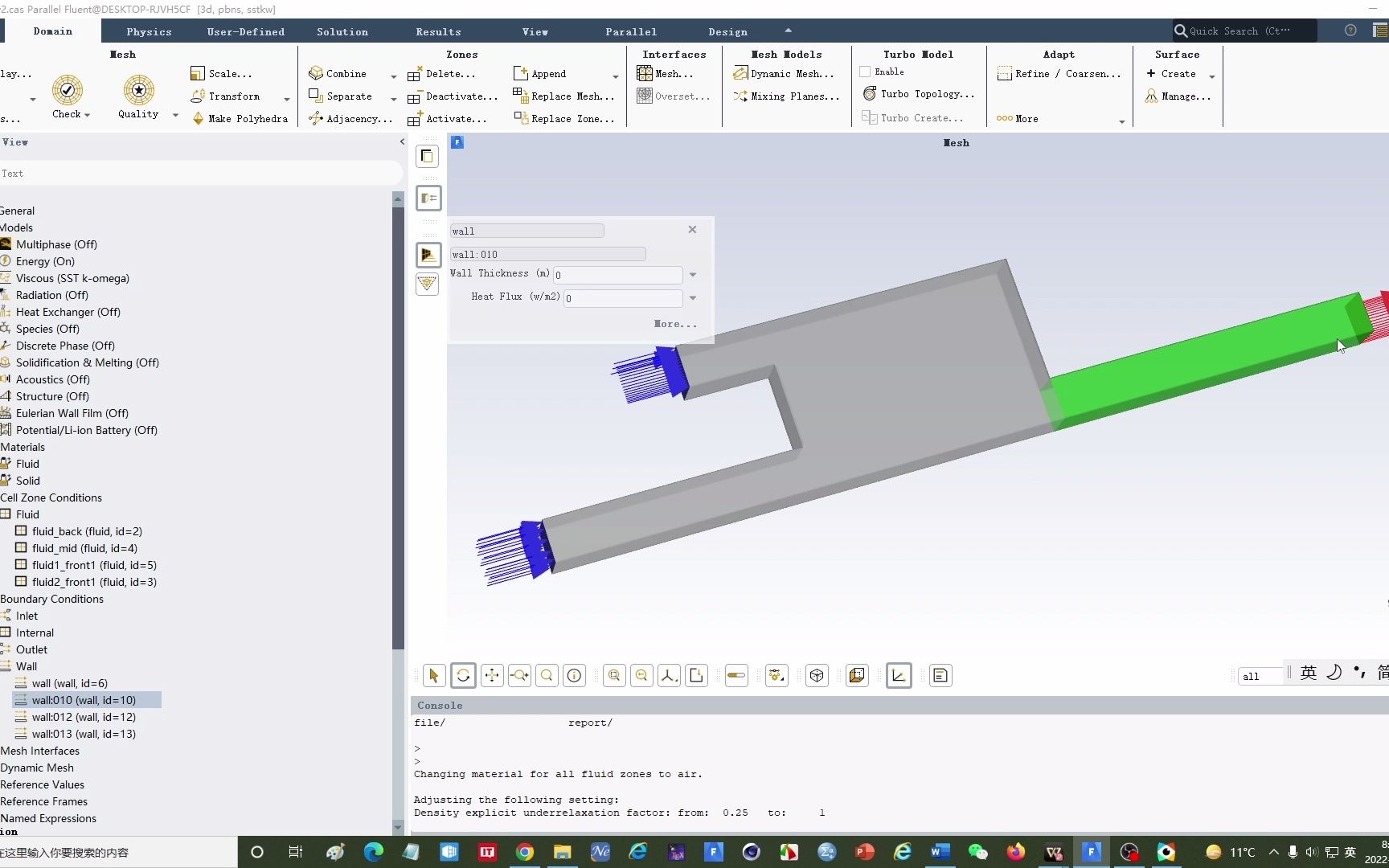Close the wall quick-edit popup

click(692, 230)
